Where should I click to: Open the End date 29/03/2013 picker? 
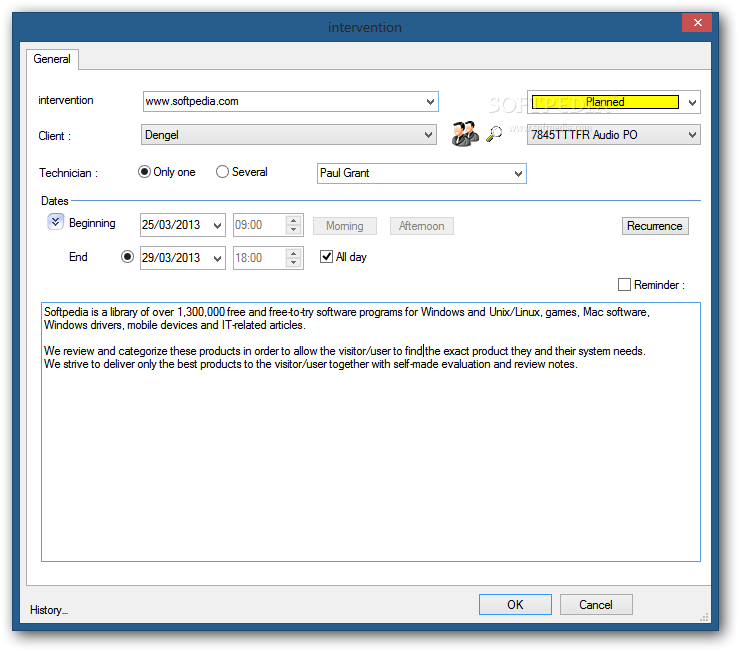(x=217, y=258)
